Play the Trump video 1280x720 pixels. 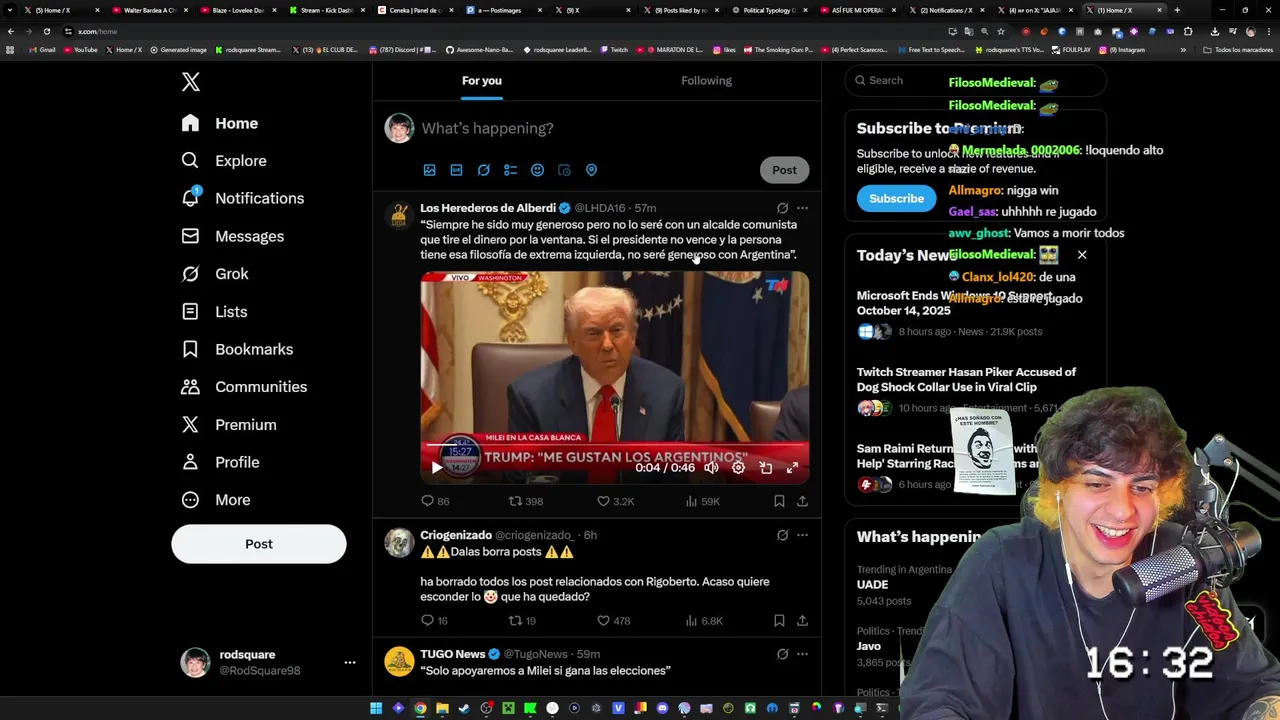pos(437,467)
